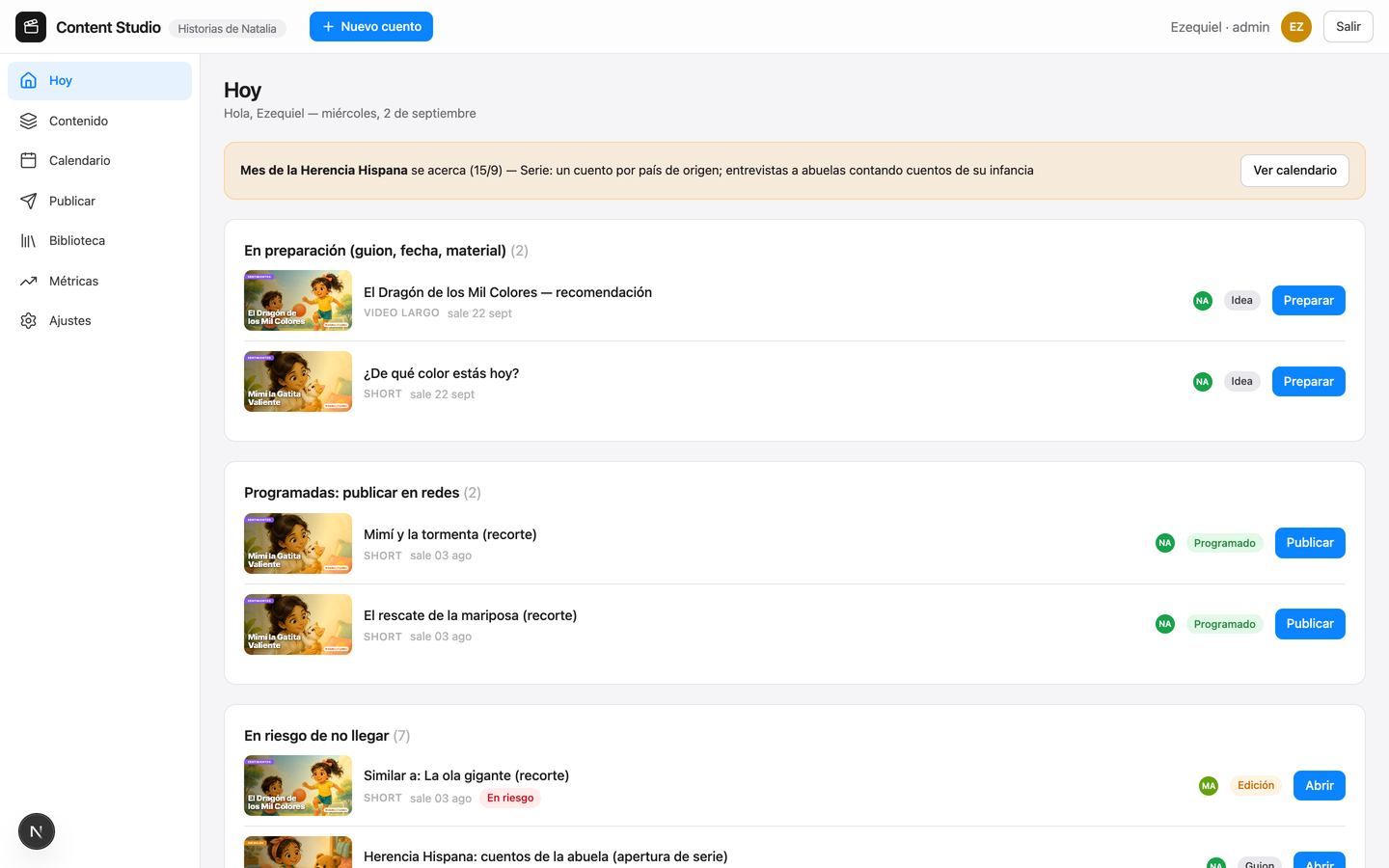Open thumbnail of Mimí y la tormenta (recorte)
Image resolution: width=1389 pixels, height=868 pixels.
[x=298, y=543]
